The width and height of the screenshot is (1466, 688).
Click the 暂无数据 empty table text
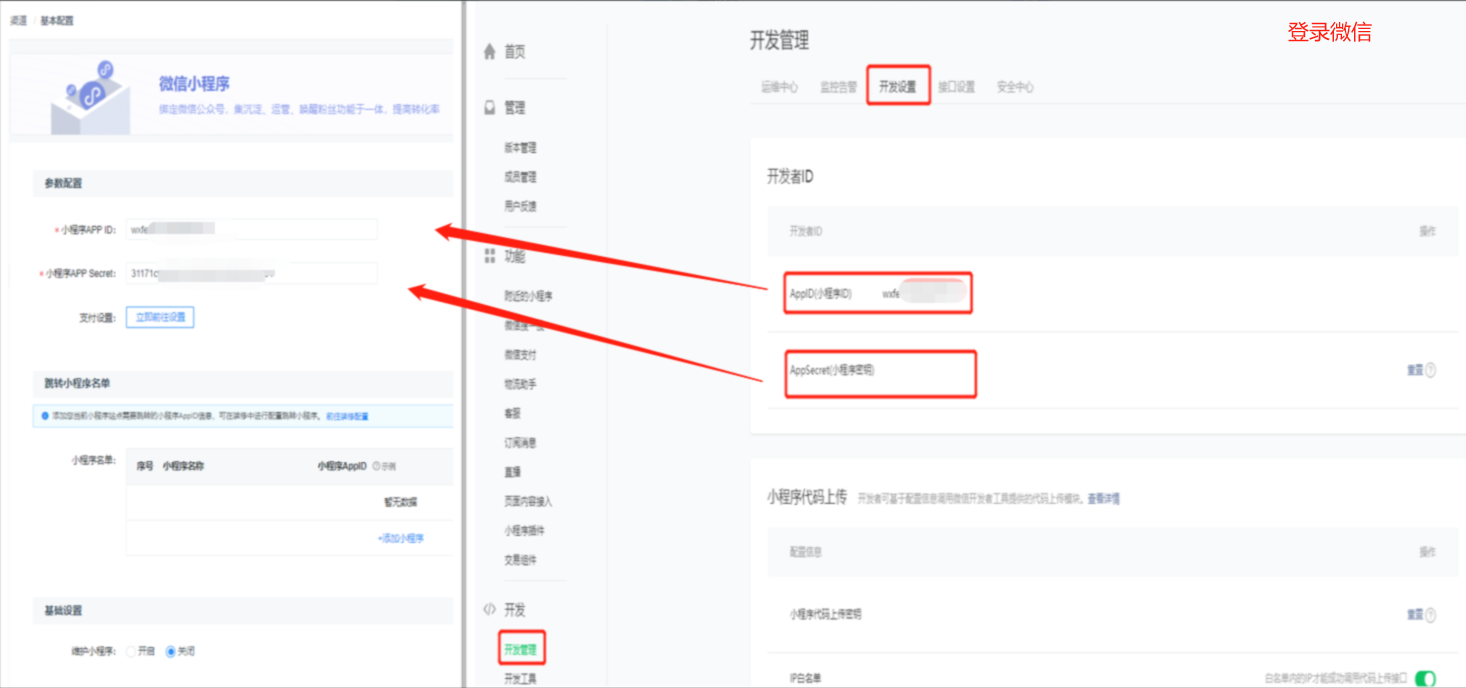point(401,502)
